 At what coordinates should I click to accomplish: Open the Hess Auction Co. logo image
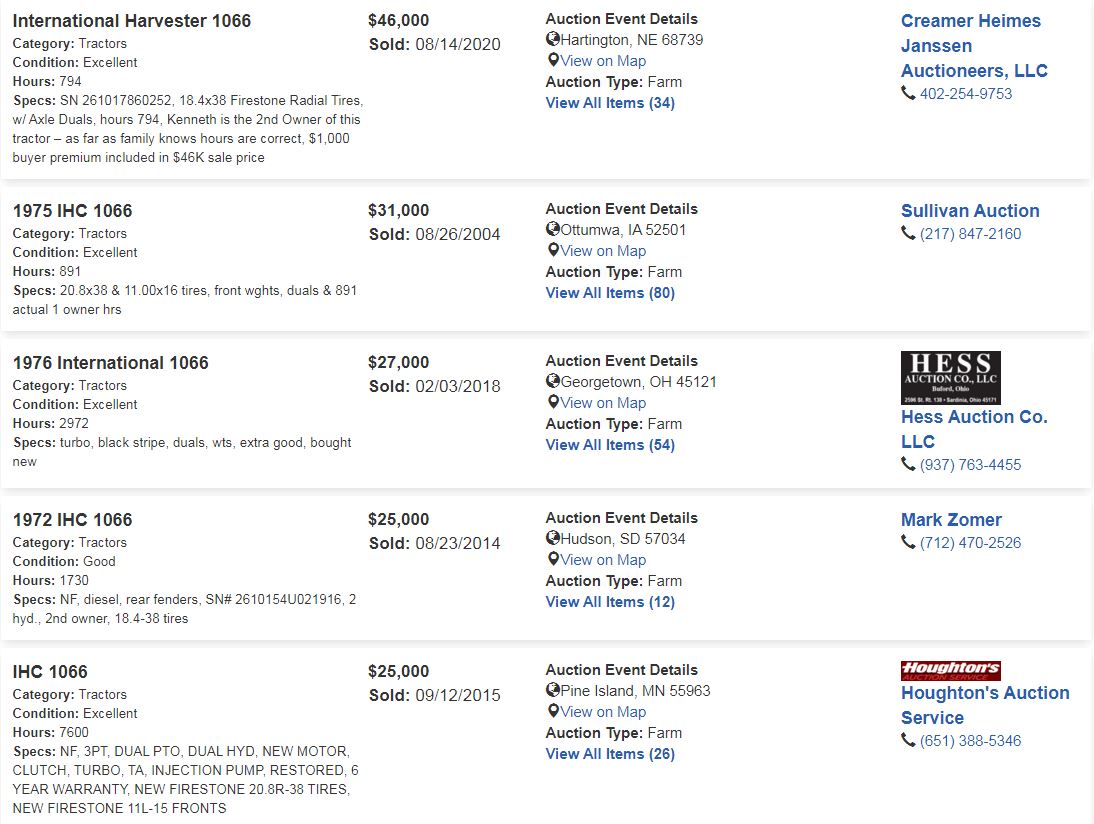point(951,377)
